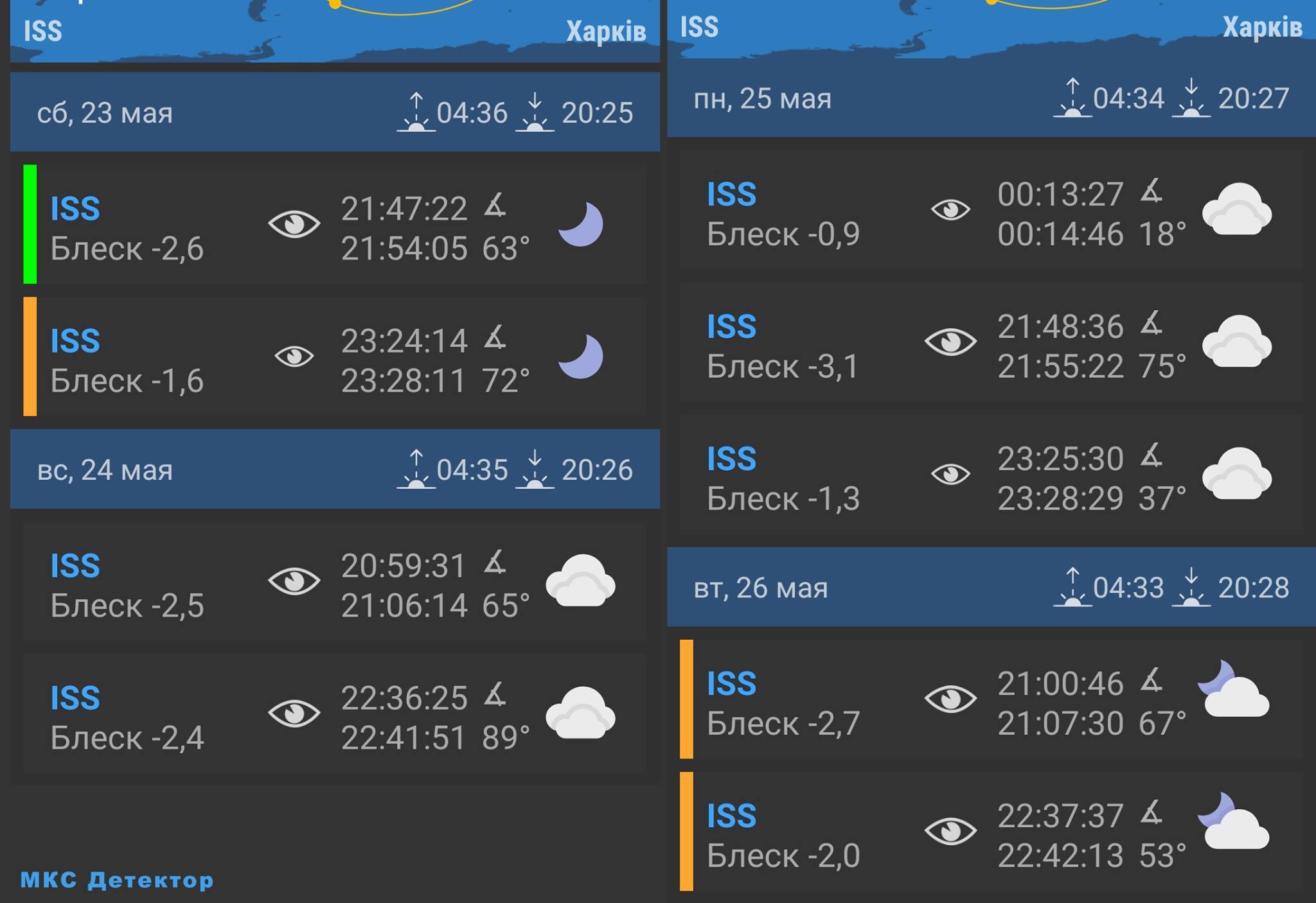Click the small eye icon of the Блеск -0,9 pass
The height and width of the screenshot is (903, 1316).
[x=950, y=209]
